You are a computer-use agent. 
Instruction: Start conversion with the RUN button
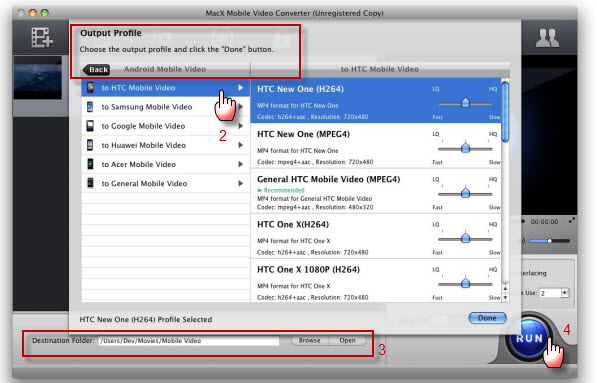tap(529, 338)
